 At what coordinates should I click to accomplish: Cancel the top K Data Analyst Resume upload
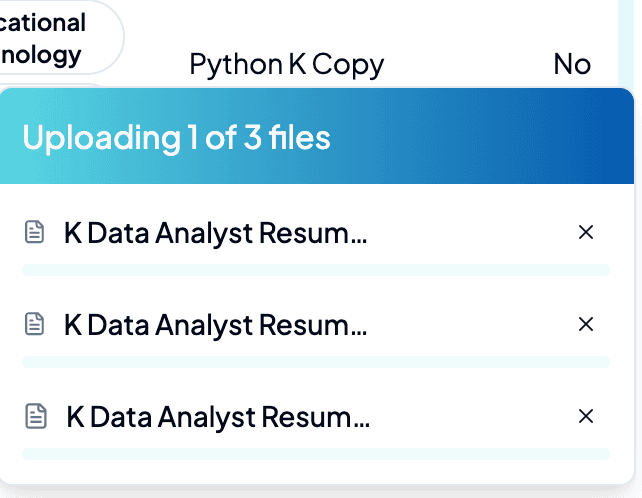pyautogui.click(x=586, y=232)
